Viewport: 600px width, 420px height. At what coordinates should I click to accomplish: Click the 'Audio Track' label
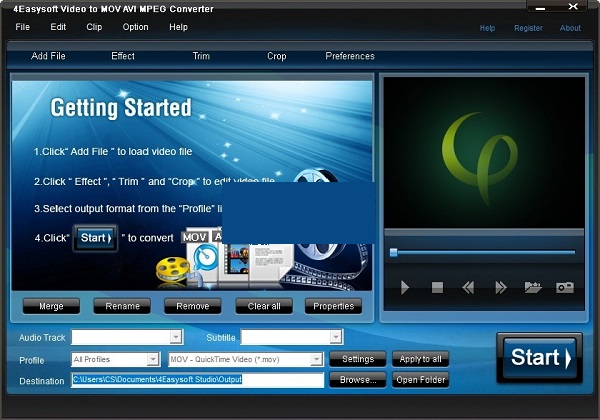pyautogui.click(x=42, y=338)
